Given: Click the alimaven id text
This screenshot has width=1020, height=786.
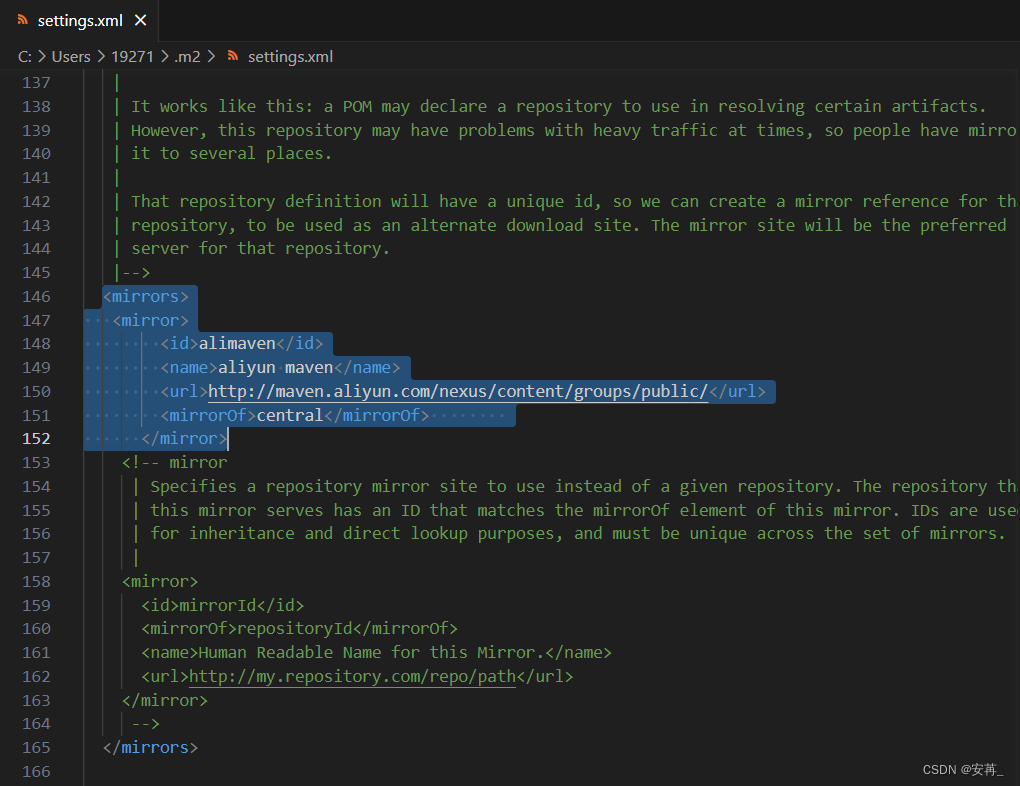Looking at the screenshot, I should [x=237, y=344].
